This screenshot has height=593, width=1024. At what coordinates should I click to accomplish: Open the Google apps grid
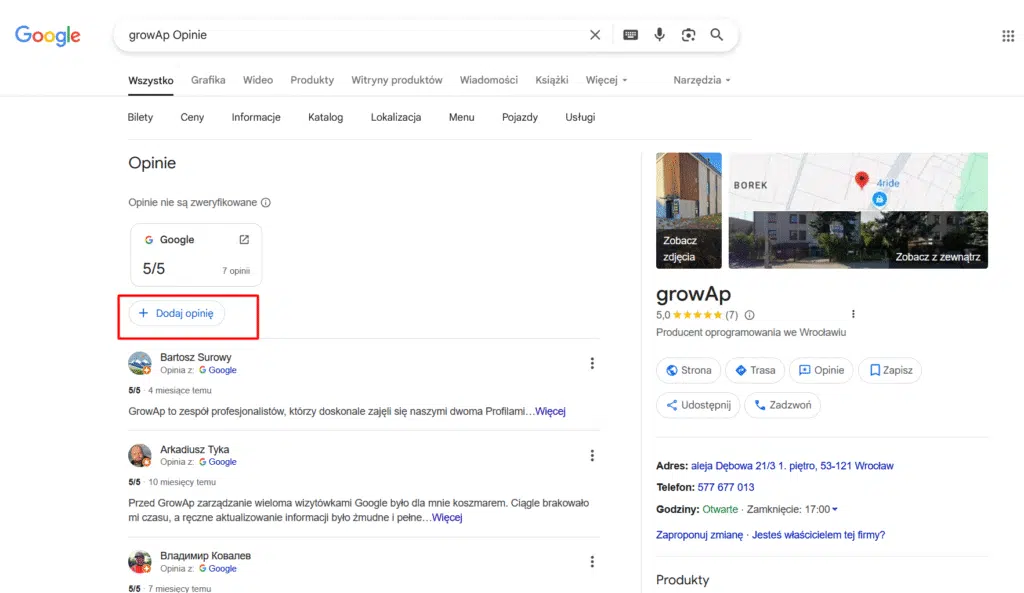[1009, 36]
